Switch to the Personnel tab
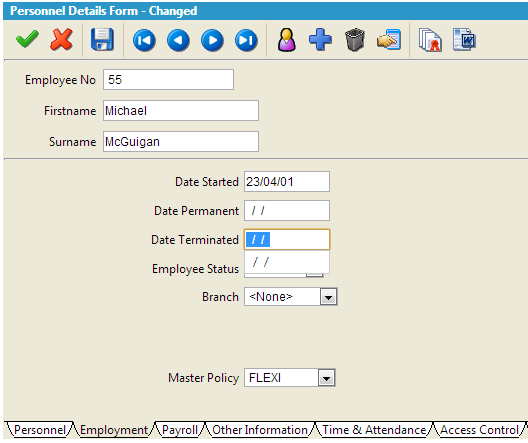This screenshot has width=528, height=443. coord(40,430)
